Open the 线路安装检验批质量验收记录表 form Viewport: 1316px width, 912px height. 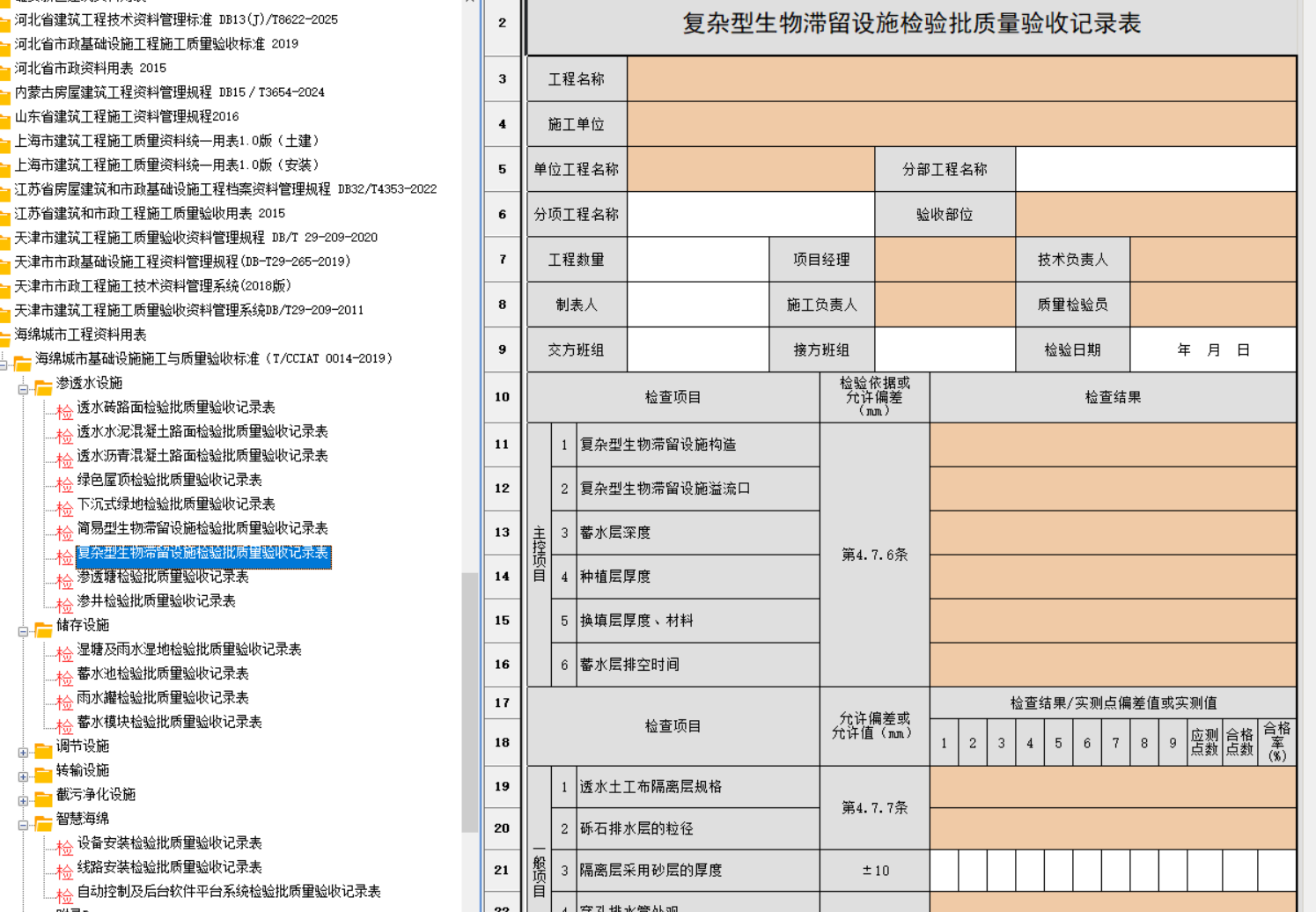[x=169, y=867]
